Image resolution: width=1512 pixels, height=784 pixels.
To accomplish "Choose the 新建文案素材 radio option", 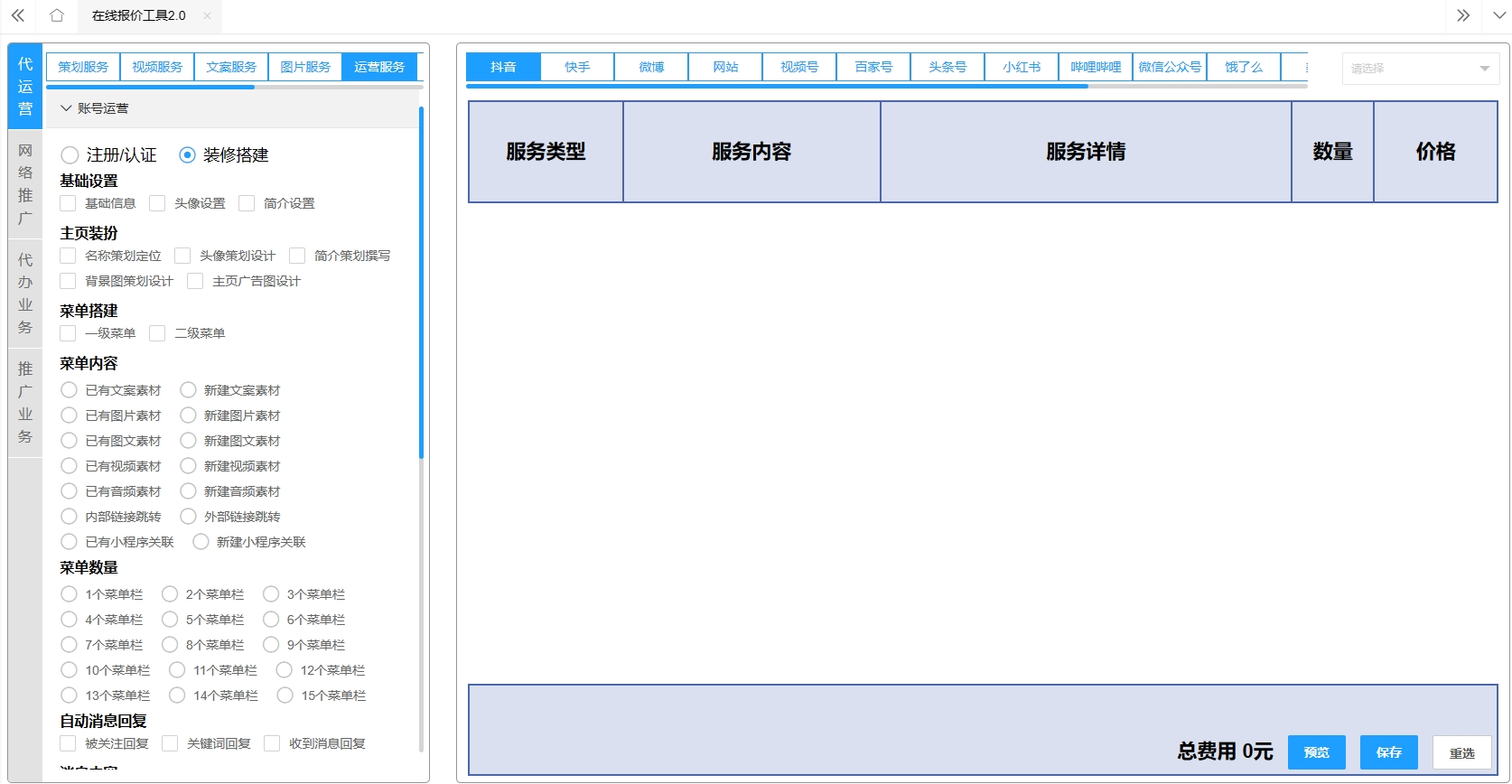I will click(188, 390).
